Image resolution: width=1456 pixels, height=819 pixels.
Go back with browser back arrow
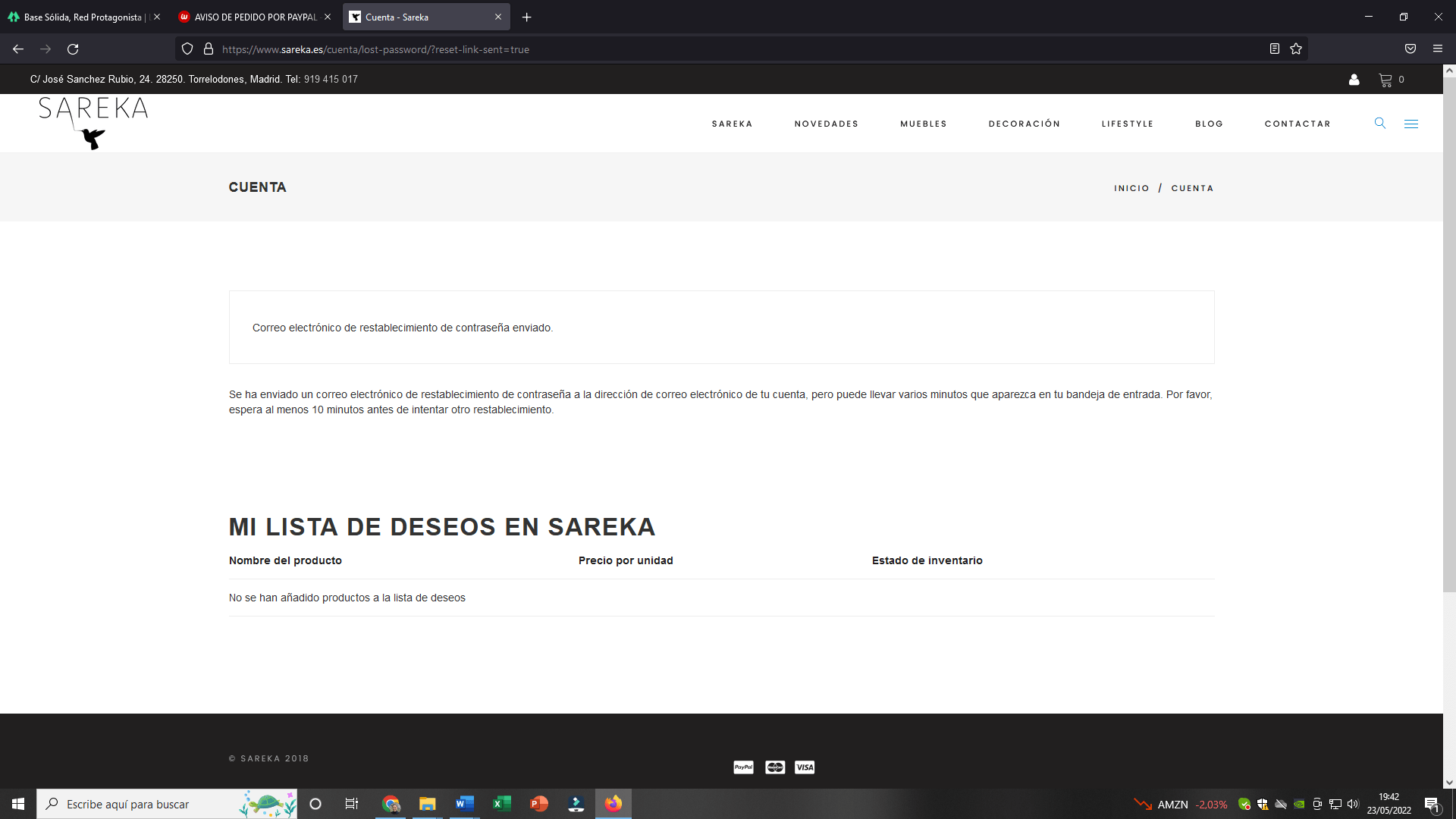click(18, 49)
